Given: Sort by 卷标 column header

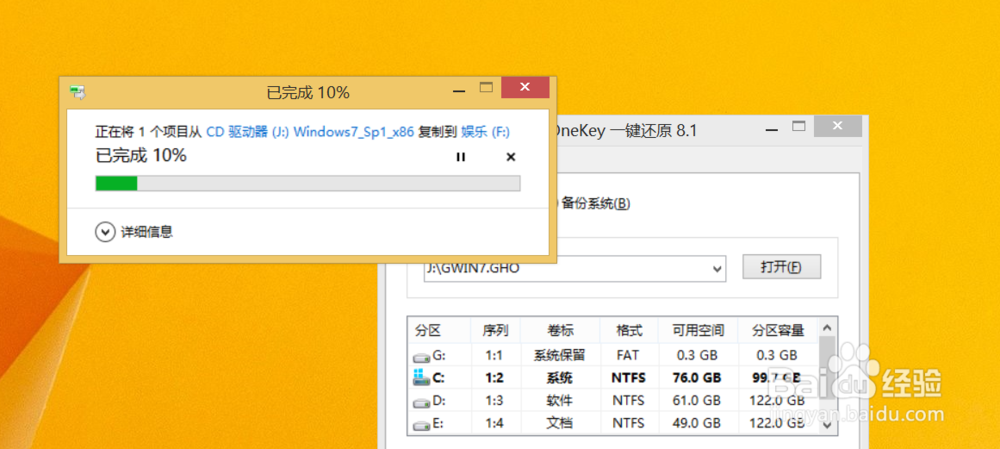Looking at the screenshot, I should click(560, 330).
